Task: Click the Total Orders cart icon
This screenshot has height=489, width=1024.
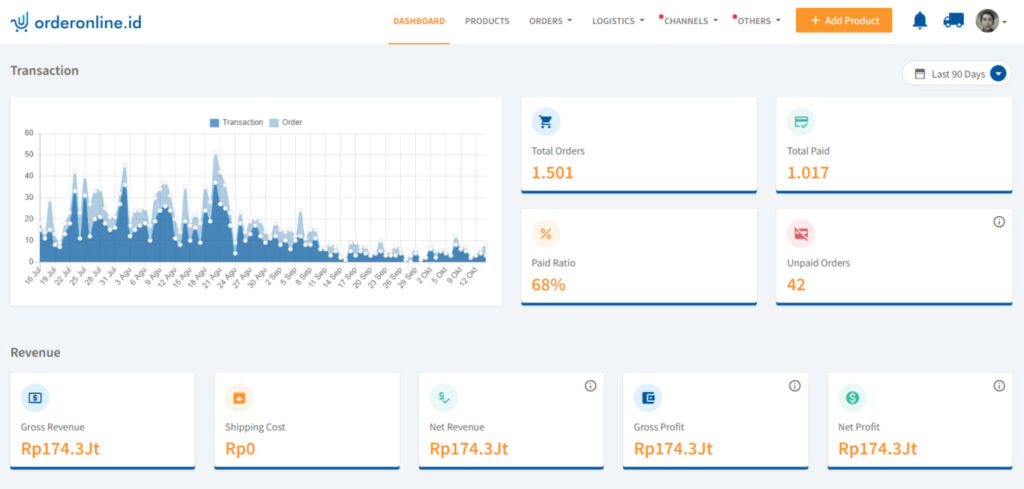Action: [546, 122]
